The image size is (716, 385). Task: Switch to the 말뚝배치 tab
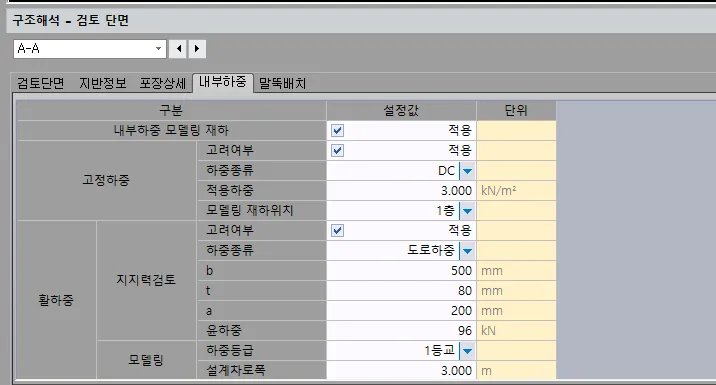[282, 83]
